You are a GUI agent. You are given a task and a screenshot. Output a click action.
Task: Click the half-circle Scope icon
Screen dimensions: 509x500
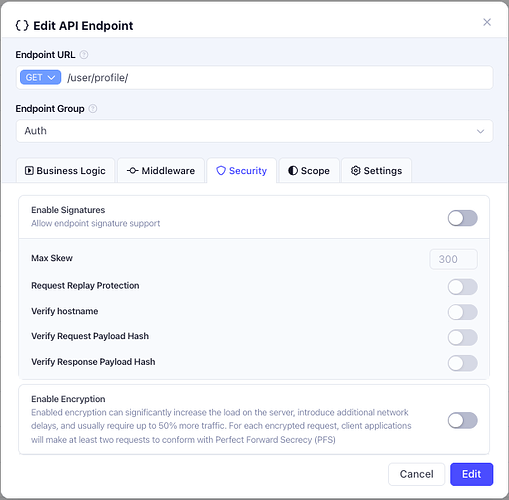click(x=293, y=171)
